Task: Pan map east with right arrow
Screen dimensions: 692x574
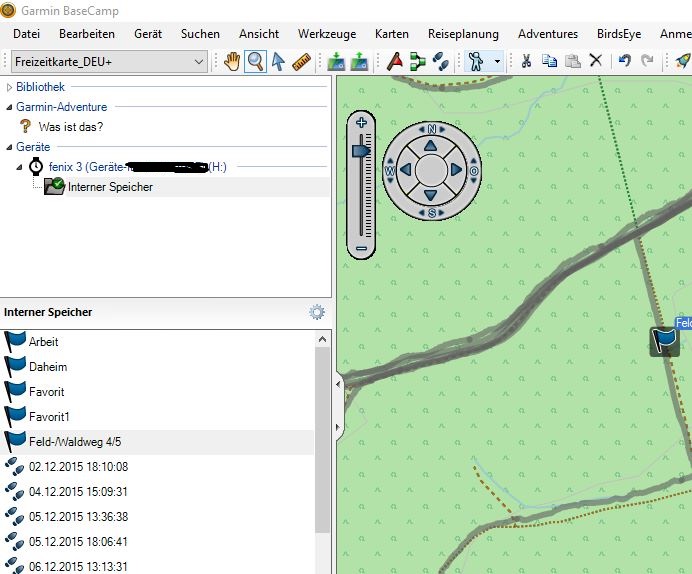Action: click(456, 170)
